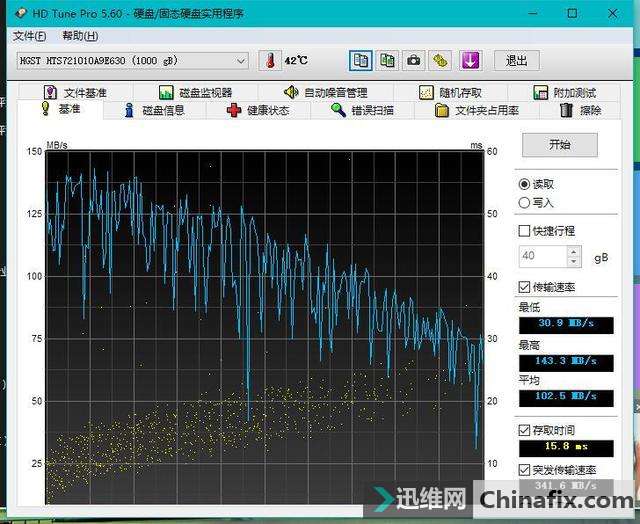Click the 开始 start button
Viewport: 640px width, 524px height.
(559, 144)
